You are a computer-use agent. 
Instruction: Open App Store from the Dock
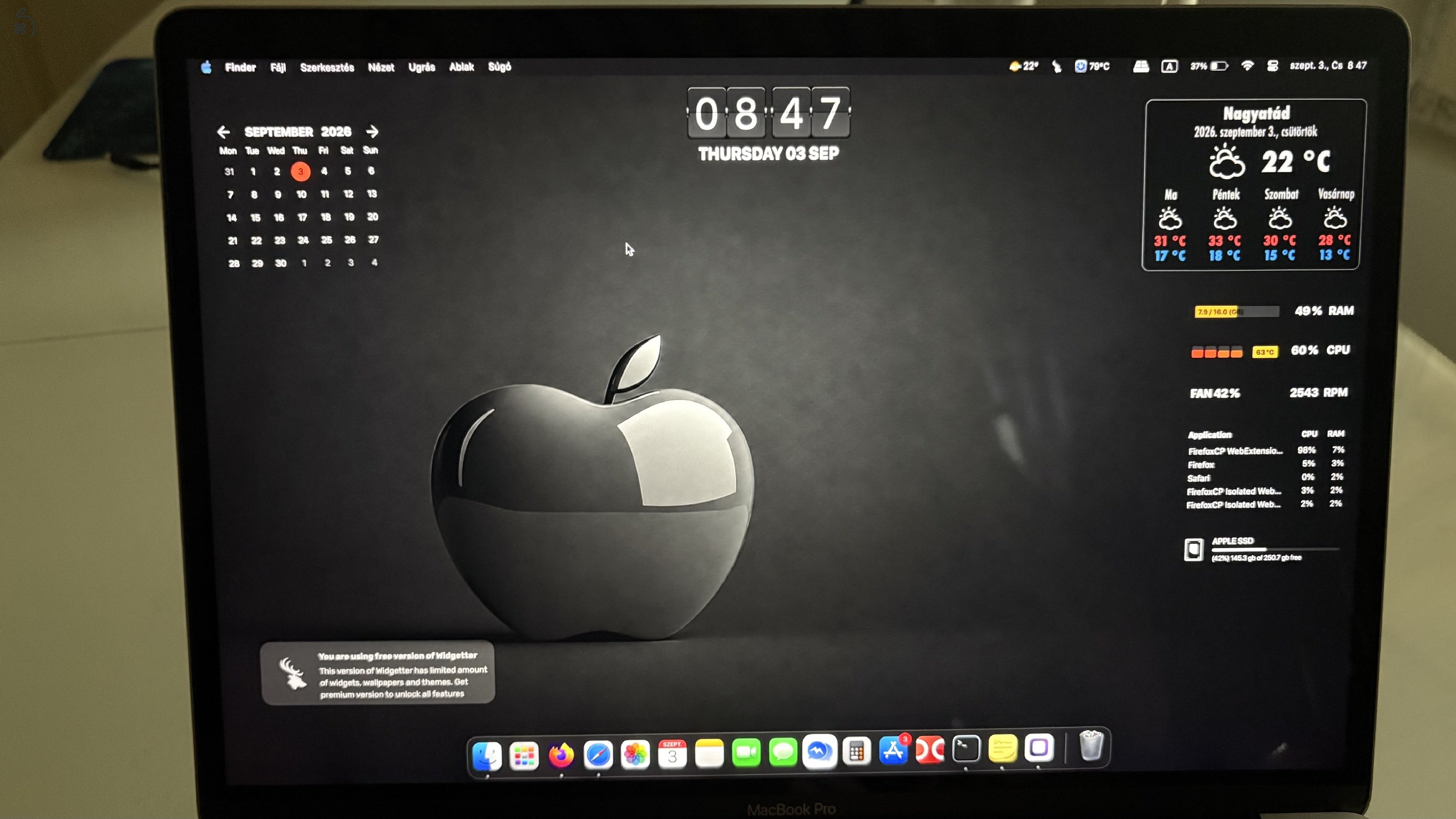pos(893,751)
